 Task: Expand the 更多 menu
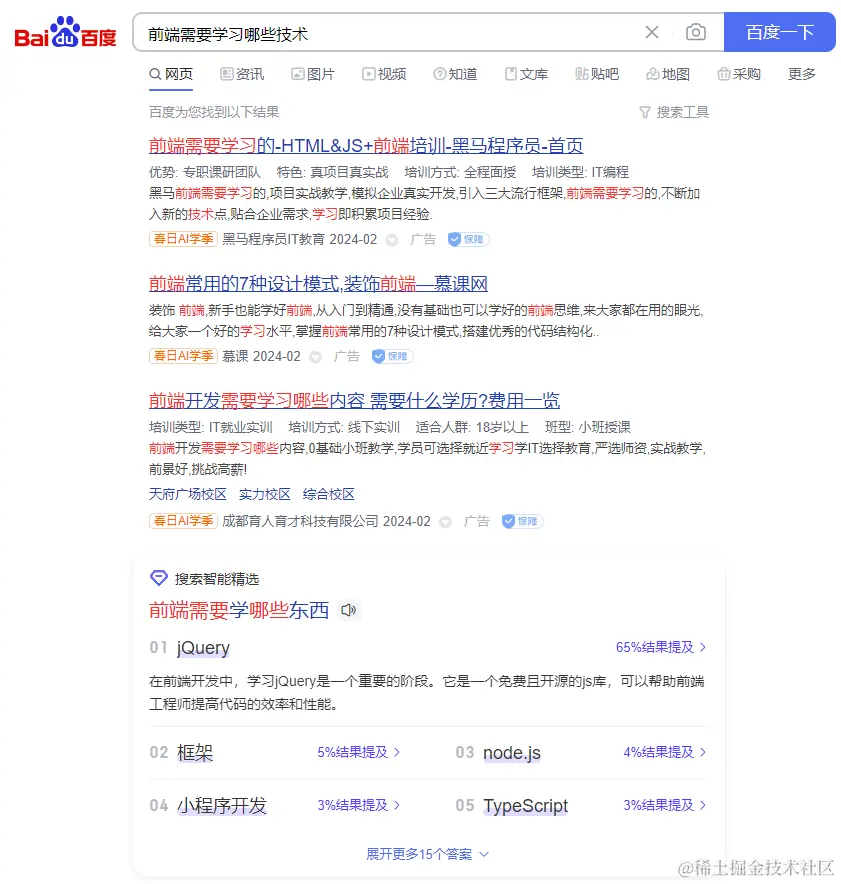coord(802,74)
